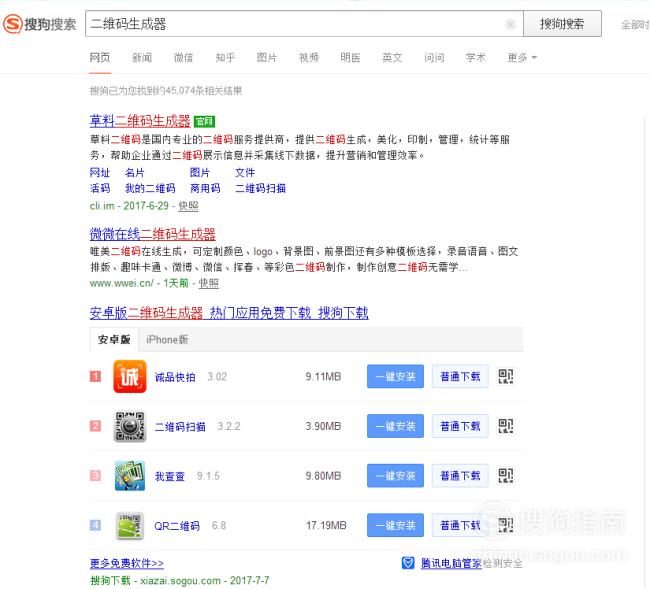Open the 网址 sublink
Image resolution: width=650 pixels, height=589 pixels.
(x=100, y=172)
